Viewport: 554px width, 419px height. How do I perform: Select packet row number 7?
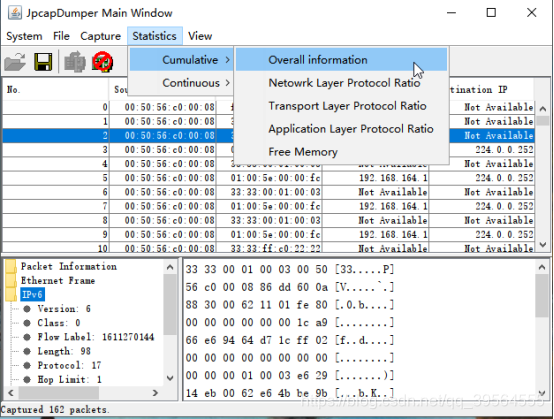(269, 206)
